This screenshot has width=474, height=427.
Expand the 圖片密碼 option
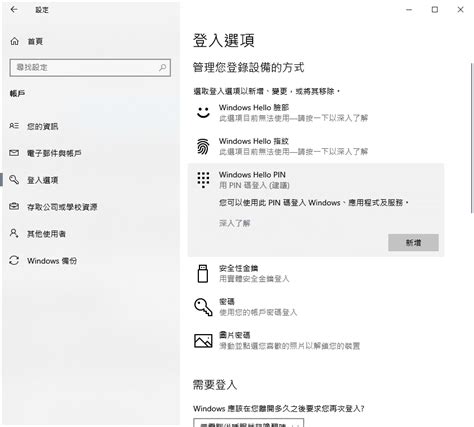click(x=316, y=341)
